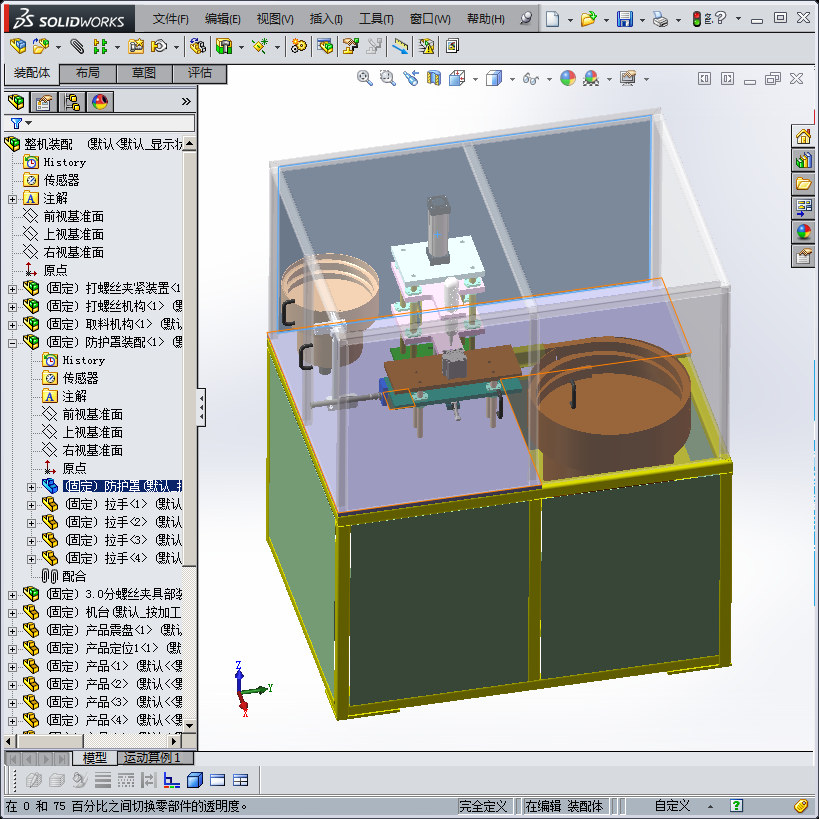Open the ConfigurationManager tab icon
The width and height of the screenshot is (819, 819).
(x=72, y=101)
